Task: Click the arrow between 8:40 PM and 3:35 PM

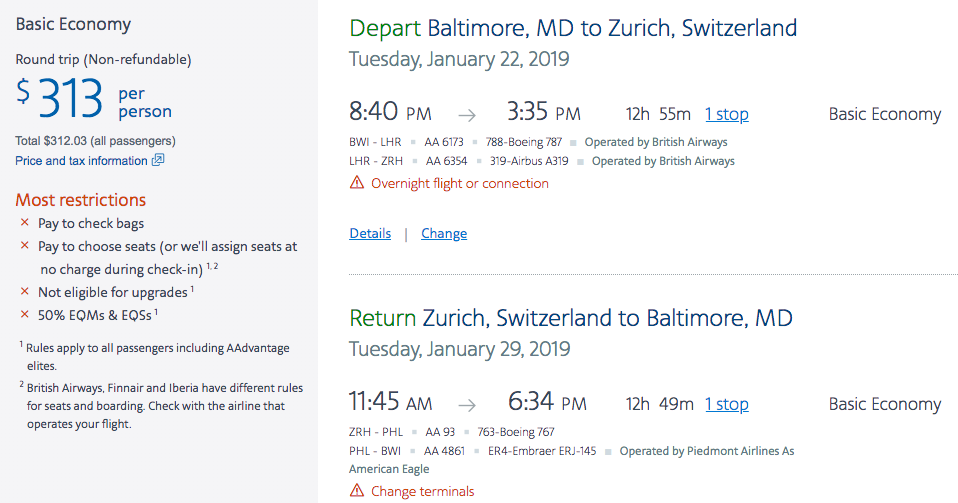Action: click(x=468, y=115)
